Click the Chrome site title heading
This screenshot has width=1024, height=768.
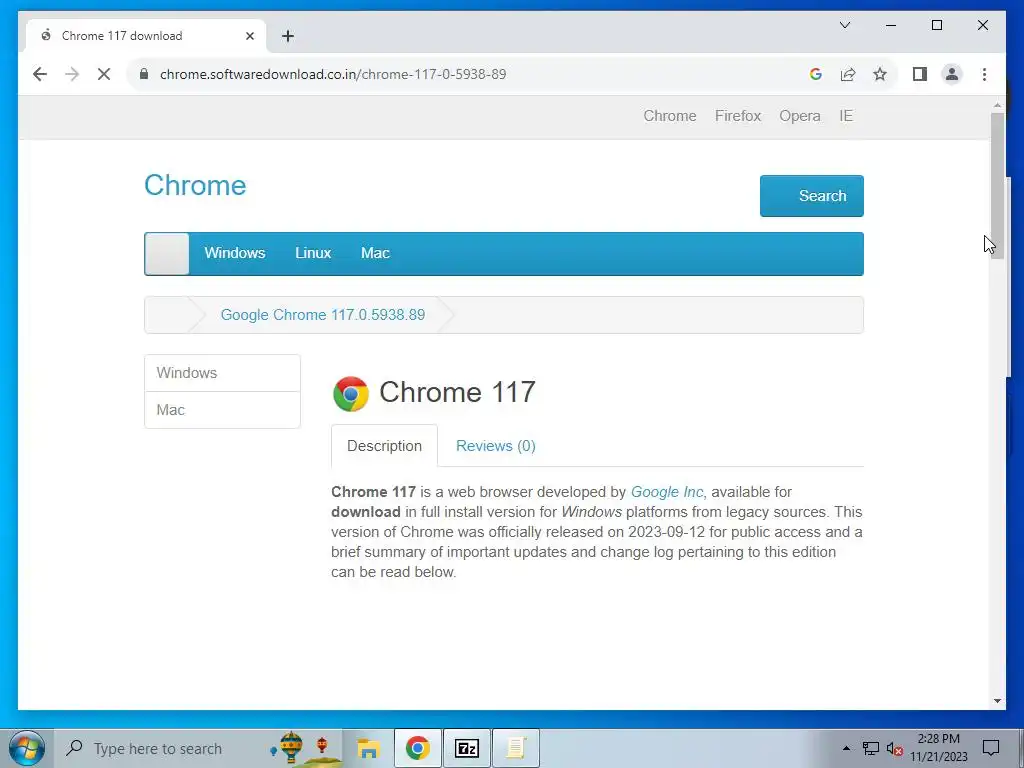(195, 185)
